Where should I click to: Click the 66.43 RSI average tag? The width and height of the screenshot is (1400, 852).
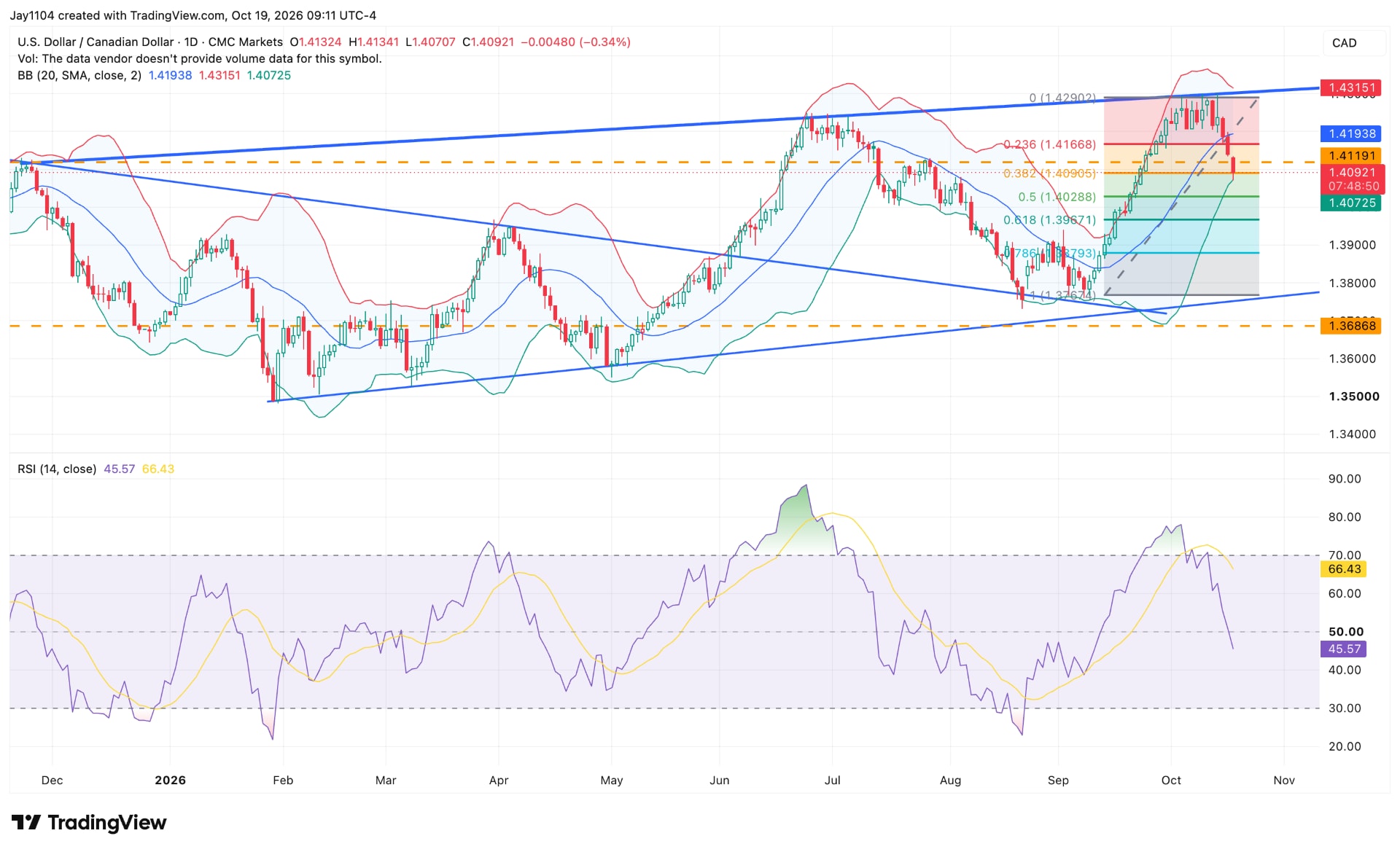click(x=1344, y=569)
